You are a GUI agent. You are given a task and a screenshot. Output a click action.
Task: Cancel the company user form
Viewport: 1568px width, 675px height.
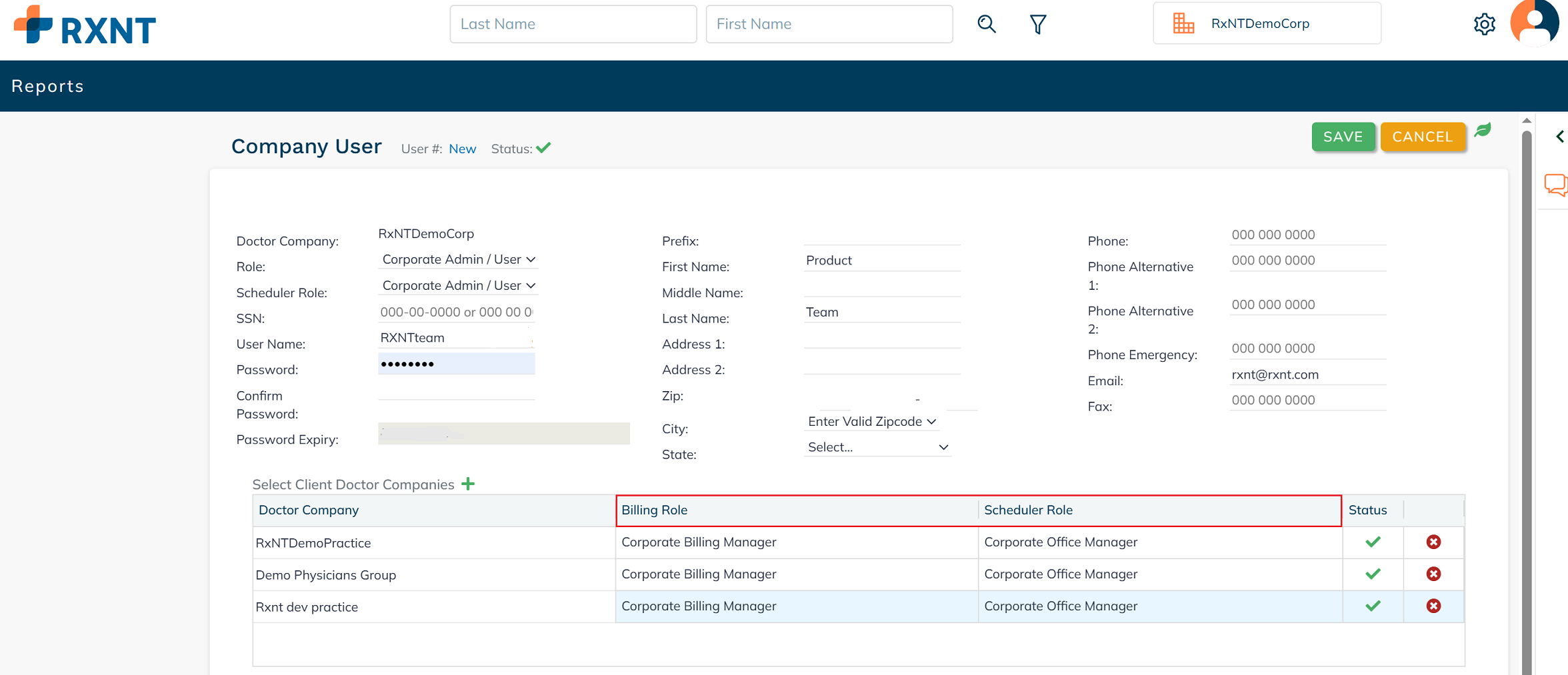point(1423,137)
